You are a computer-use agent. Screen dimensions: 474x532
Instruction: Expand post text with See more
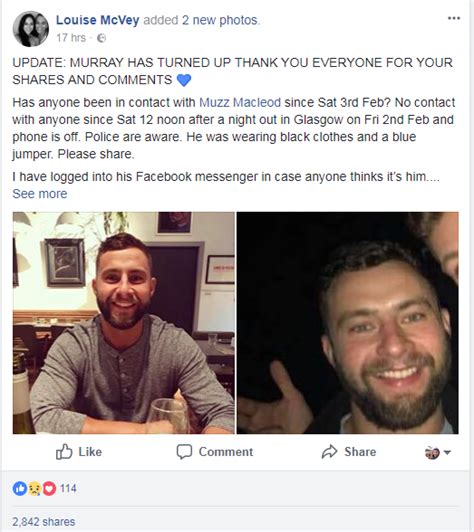(40, 194)
